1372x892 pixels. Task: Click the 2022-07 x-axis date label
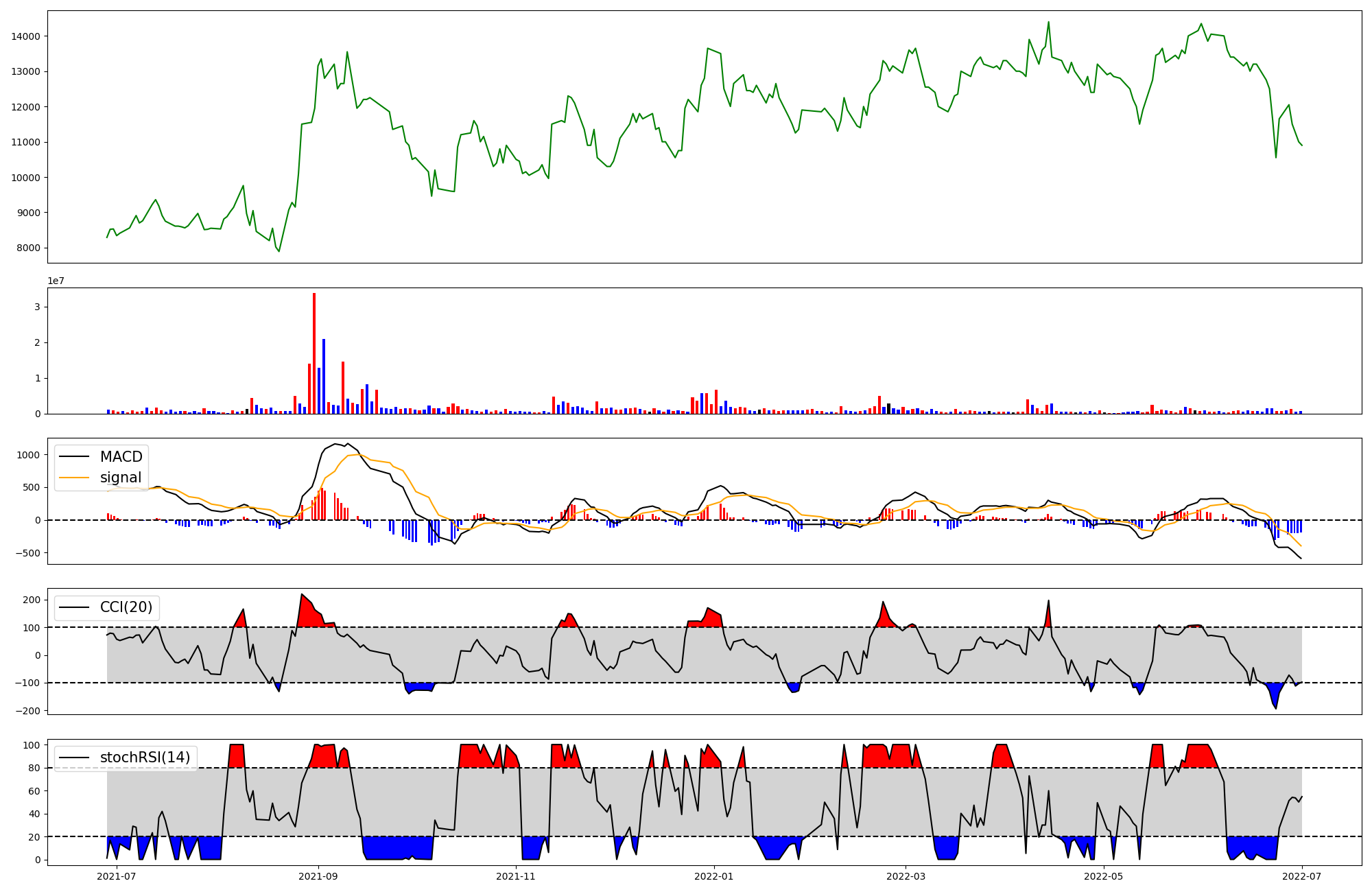pyautogui.click(x=1302, y=876)
